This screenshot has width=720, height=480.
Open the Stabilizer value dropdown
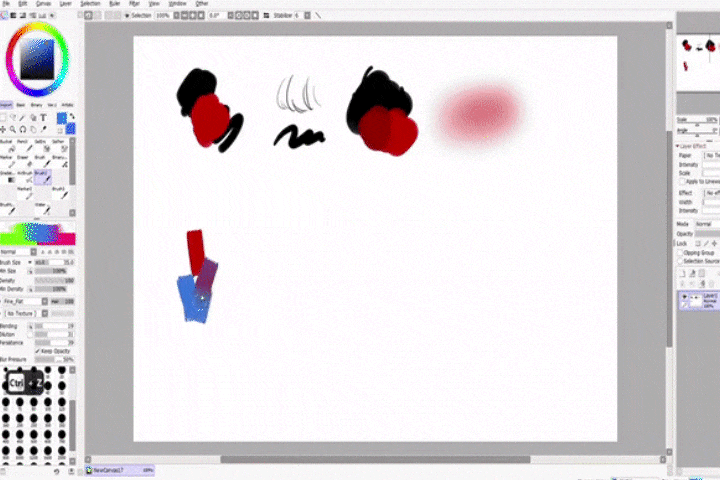pyautogui.click(x=307, y=16)
